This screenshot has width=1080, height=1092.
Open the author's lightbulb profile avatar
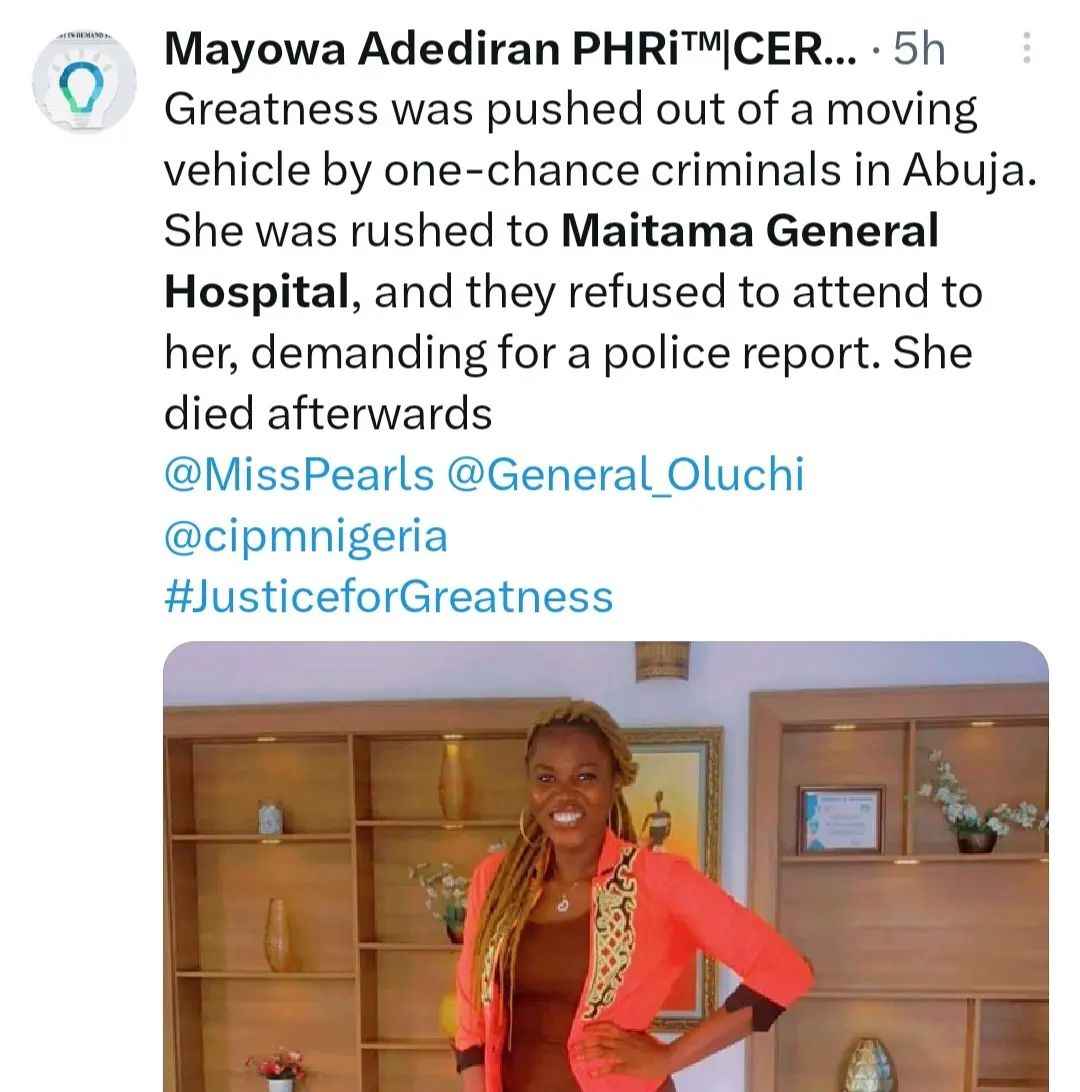coord(84,84)
